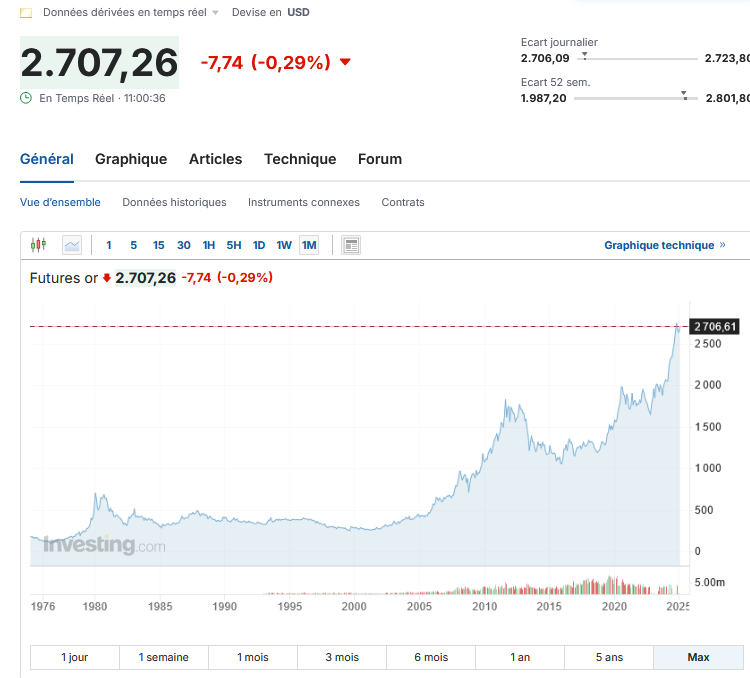The image size is (750, 678).
Task: Click the yellow flag icon beside Données dérivées
Action: [x=26, y=13]
